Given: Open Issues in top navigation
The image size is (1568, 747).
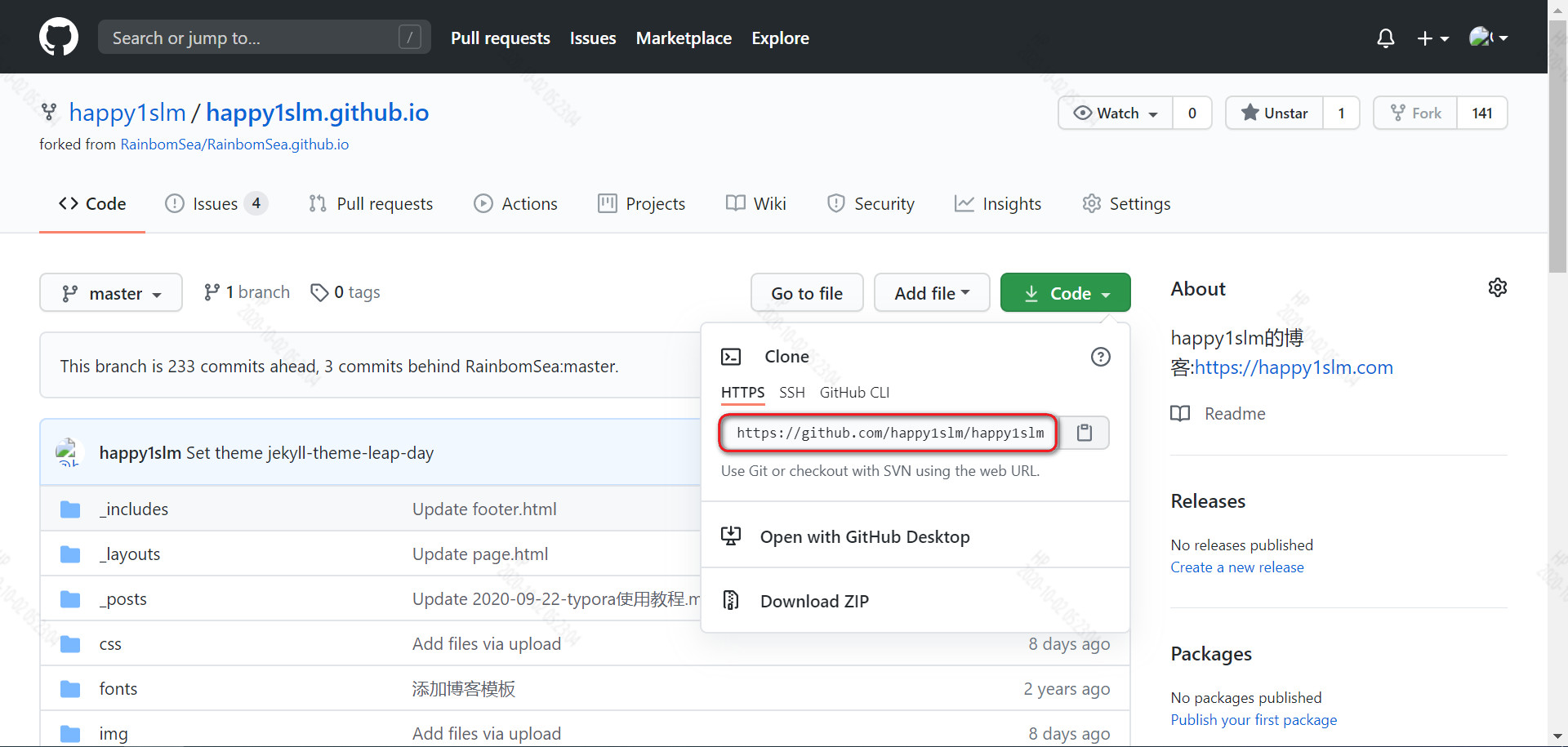Looking at the screenshot, I should [x=593, y=38].
